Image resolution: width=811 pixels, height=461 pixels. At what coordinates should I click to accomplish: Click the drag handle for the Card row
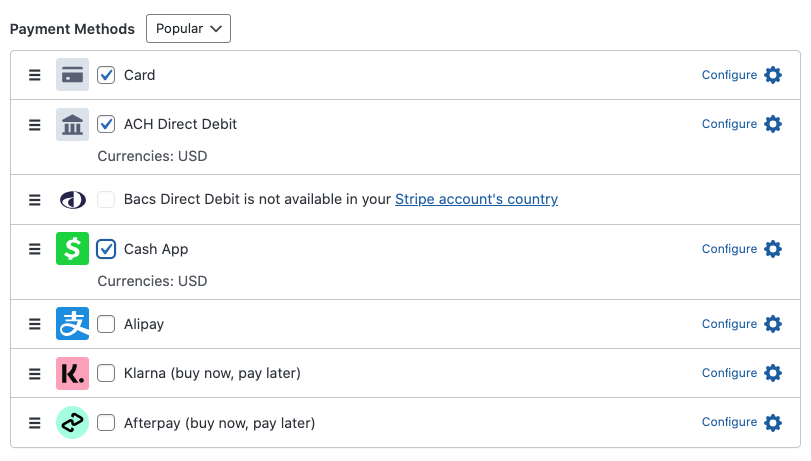pyautogui.click(x=34, y=75)
